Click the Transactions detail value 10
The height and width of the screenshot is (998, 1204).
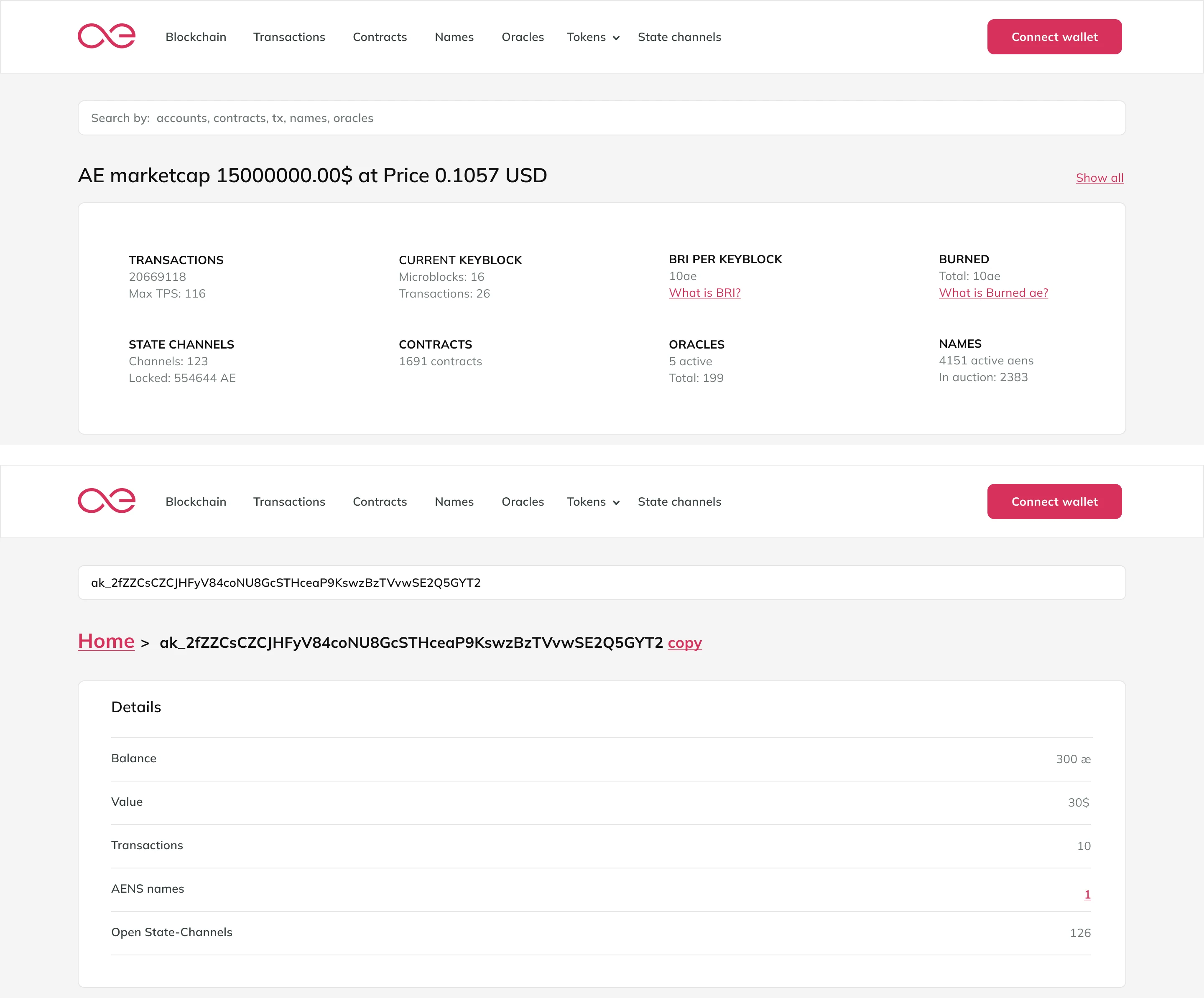[1084, 846]
